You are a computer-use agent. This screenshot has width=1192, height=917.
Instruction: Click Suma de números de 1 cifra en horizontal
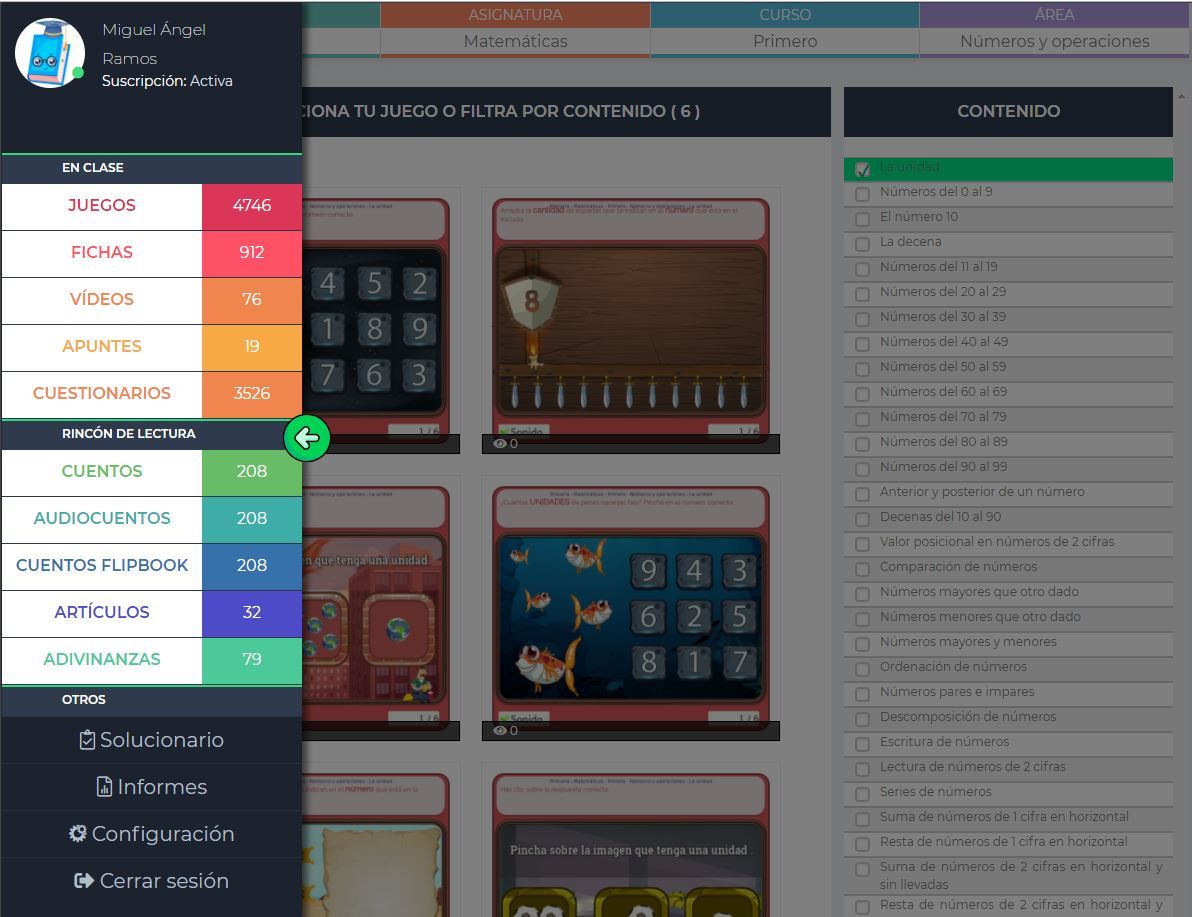click(1004, 817)
